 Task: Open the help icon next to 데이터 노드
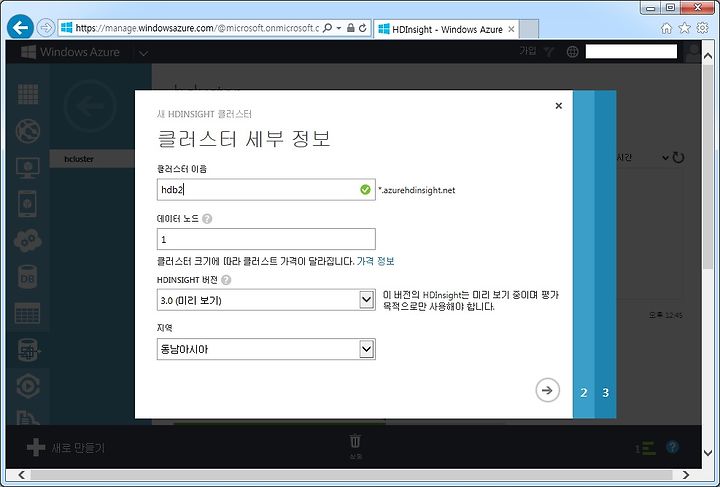coord(207,219)
